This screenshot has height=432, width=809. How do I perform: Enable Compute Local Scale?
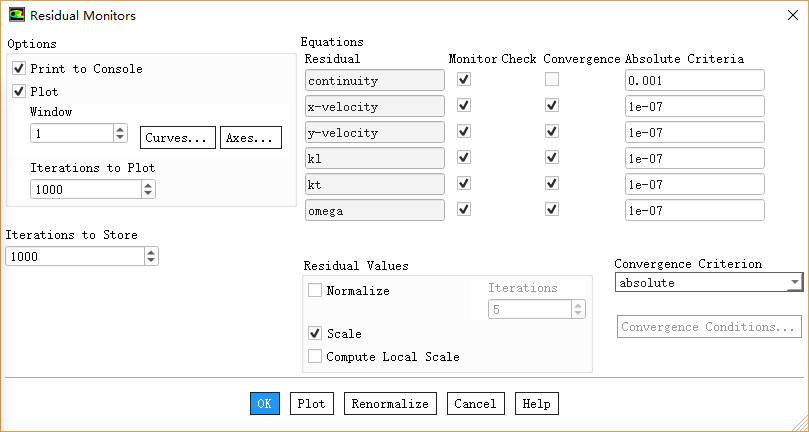pyautogui.click(x=316, y=356)
